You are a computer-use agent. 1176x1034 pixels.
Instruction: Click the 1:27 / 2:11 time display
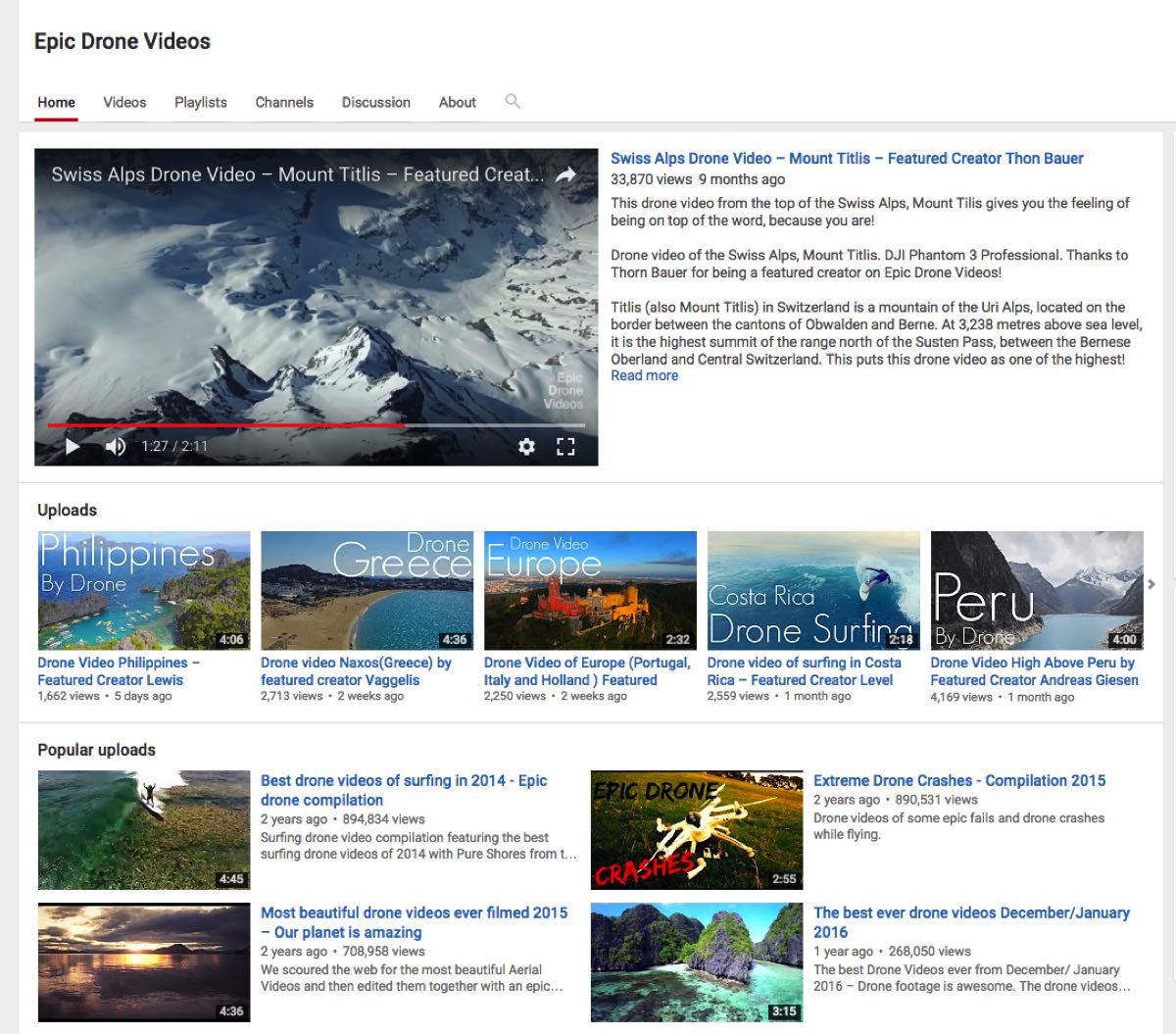174,446
